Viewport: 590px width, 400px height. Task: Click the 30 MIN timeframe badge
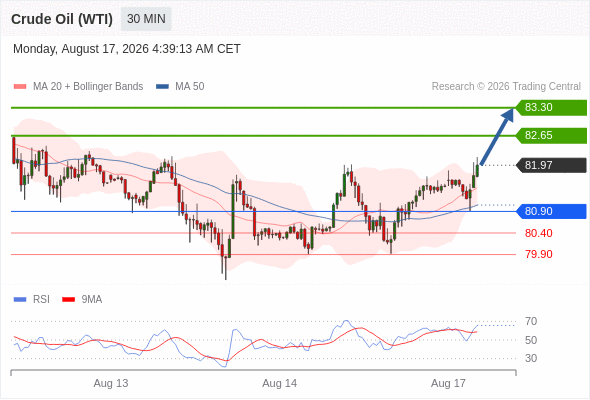point(146,19)
